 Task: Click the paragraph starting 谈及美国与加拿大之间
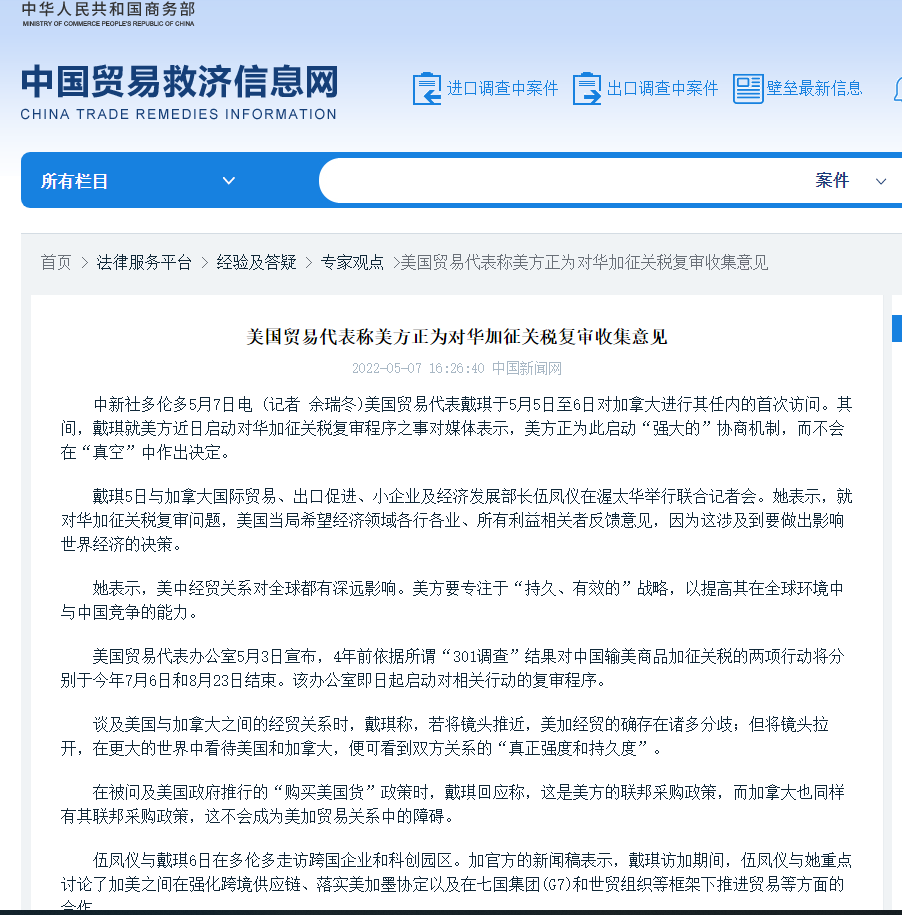point(445,736)
